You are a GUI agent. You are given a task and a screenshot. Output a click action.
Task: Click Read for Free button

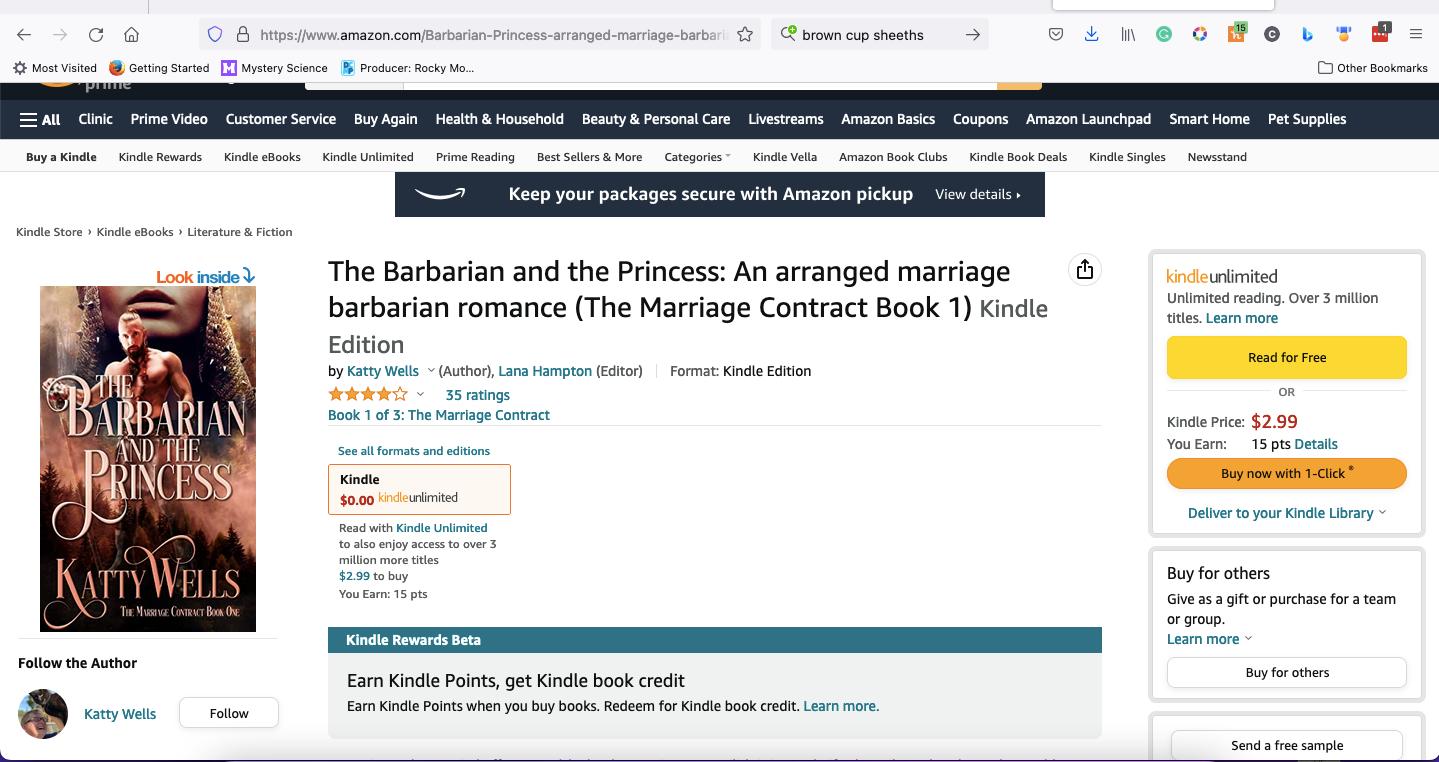[1287, 357]
